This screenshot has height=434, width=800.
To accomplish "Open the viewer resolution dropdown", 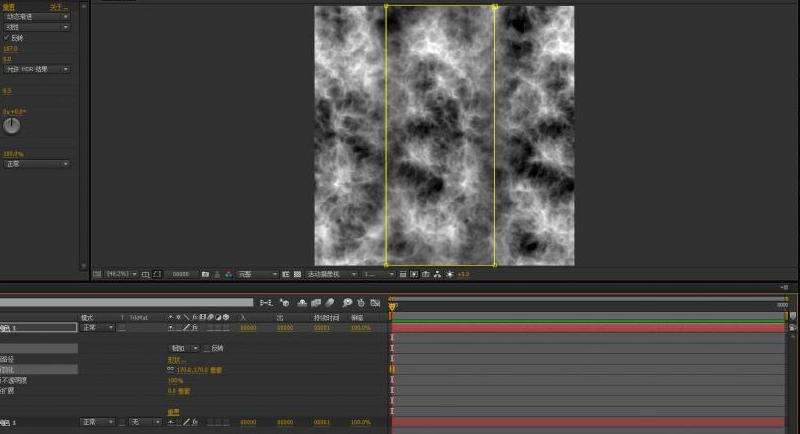I will tap(257, 273).
